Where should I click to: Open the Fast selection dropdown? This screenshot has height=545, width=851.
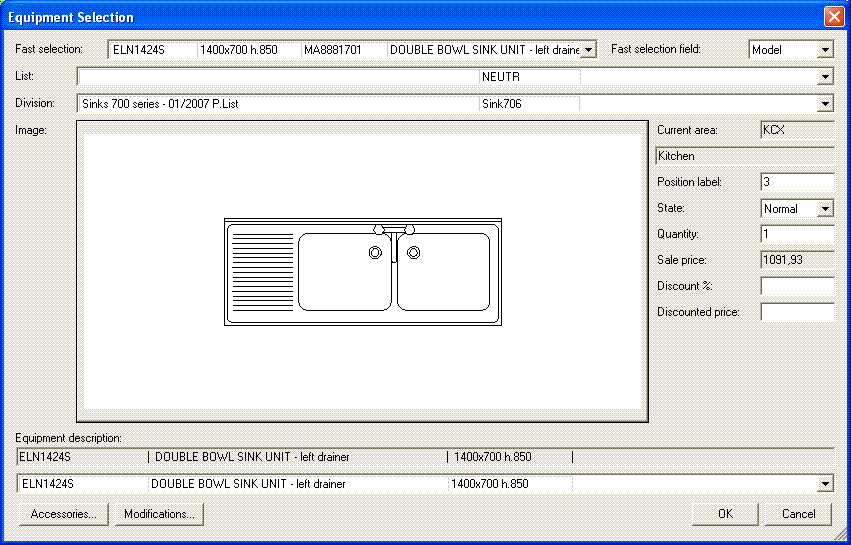coord(588,49)
